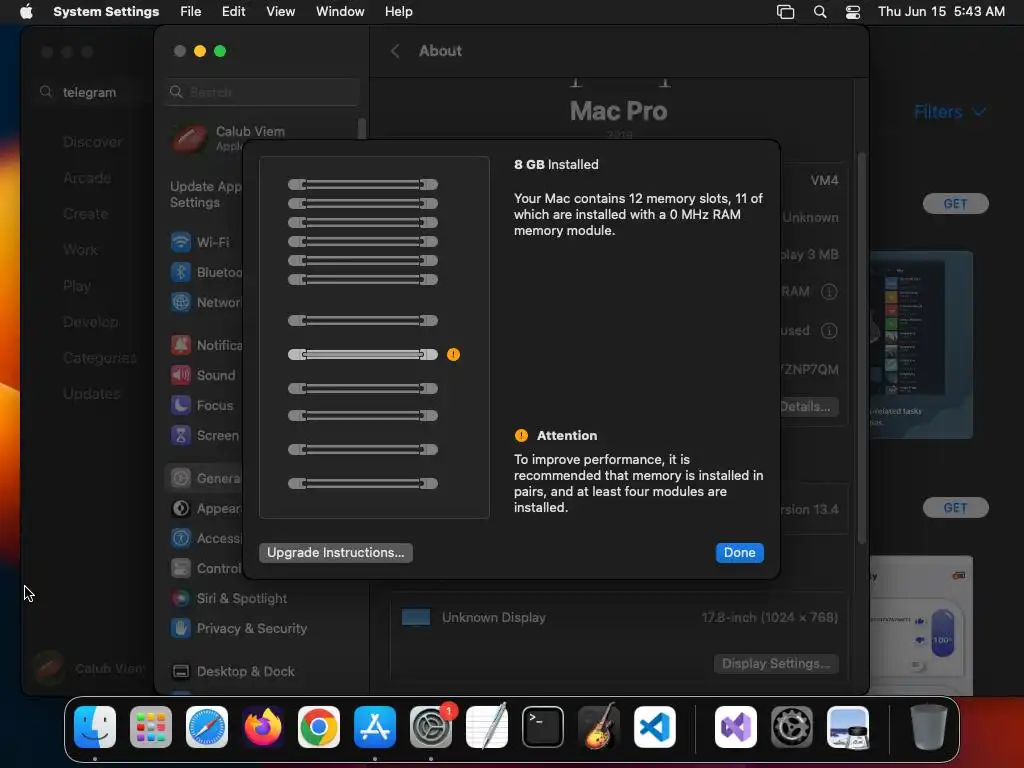Launch Visual Studio Code from the Dock
The height and width of the screenshot is (768, 1024).
654,727
